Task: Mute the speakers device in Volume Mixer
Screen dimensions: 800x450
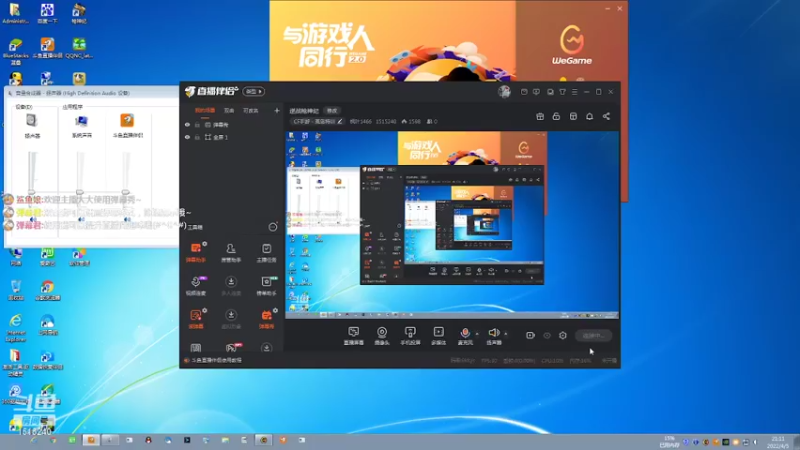Action: click(33, 219)
